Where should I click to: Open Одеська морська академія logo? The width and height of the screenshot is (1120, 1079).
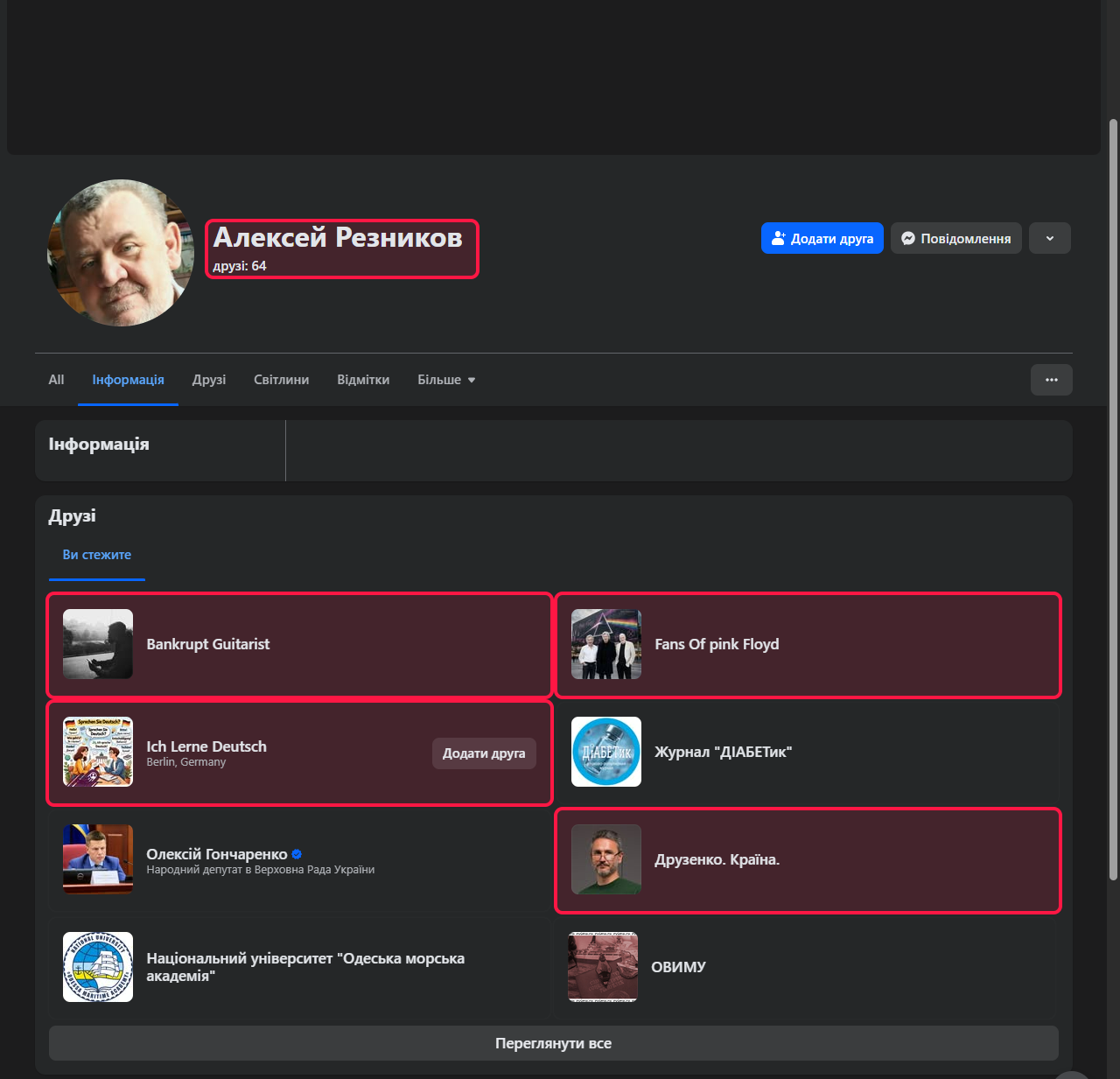click(98, 967)
